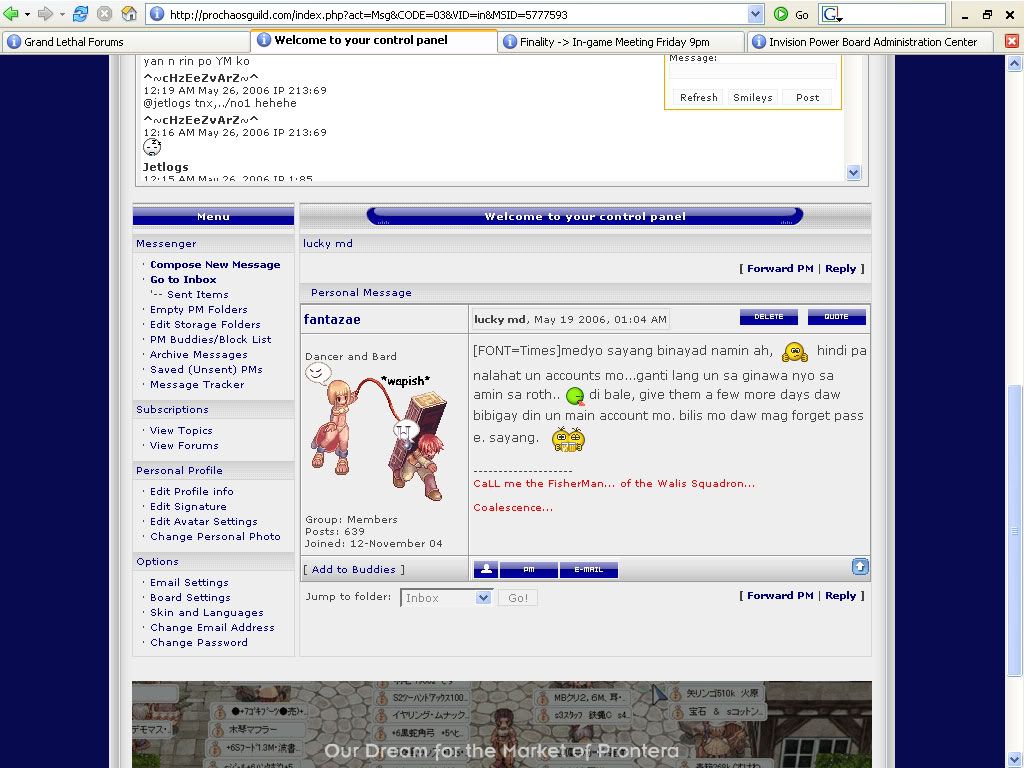1024x768 pixels.
Task: Click the Home icon in toolbar
Action: tap(129, 14)
